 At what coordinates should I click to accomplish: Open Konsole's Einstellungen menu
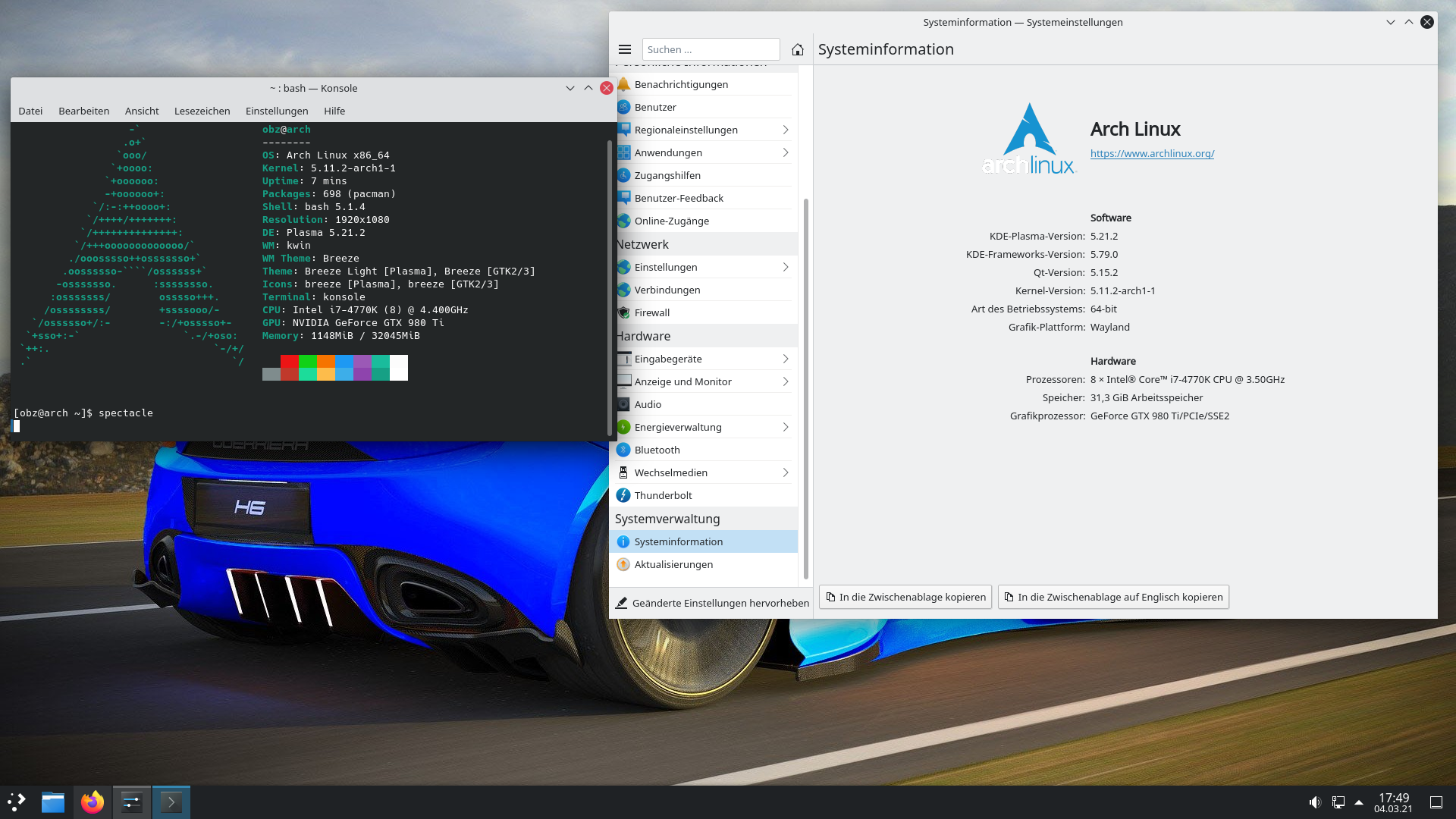(x=276, y=111)
